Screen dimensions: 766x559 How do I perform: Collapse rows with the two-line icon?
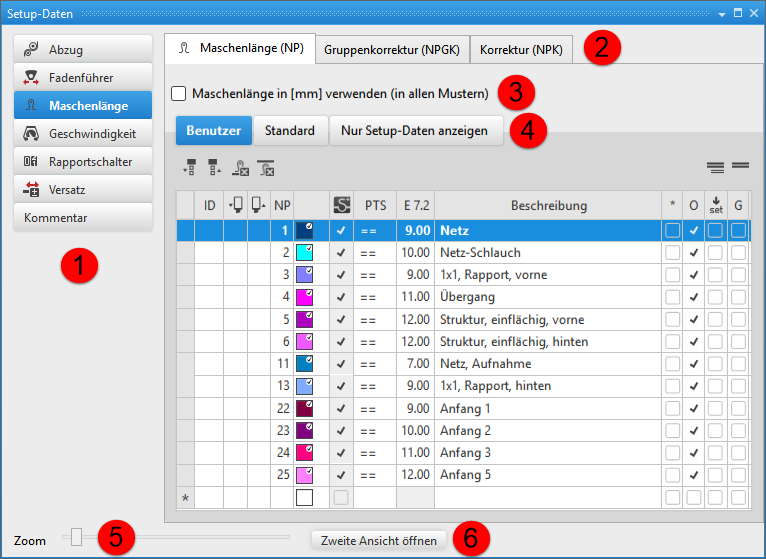[x=740, y=167]
